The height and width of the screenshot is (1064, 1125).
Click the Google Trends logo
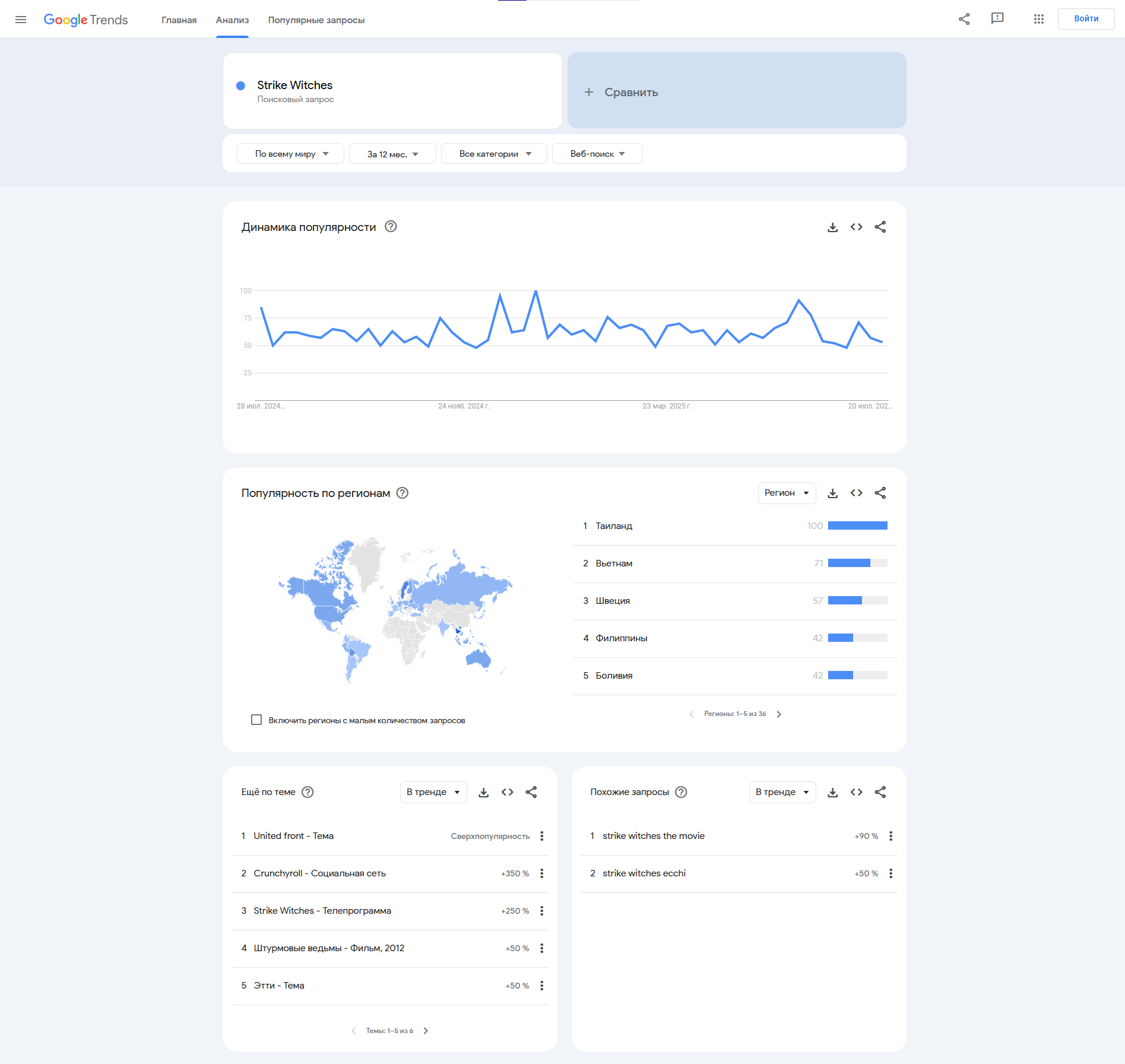(85, 20)
